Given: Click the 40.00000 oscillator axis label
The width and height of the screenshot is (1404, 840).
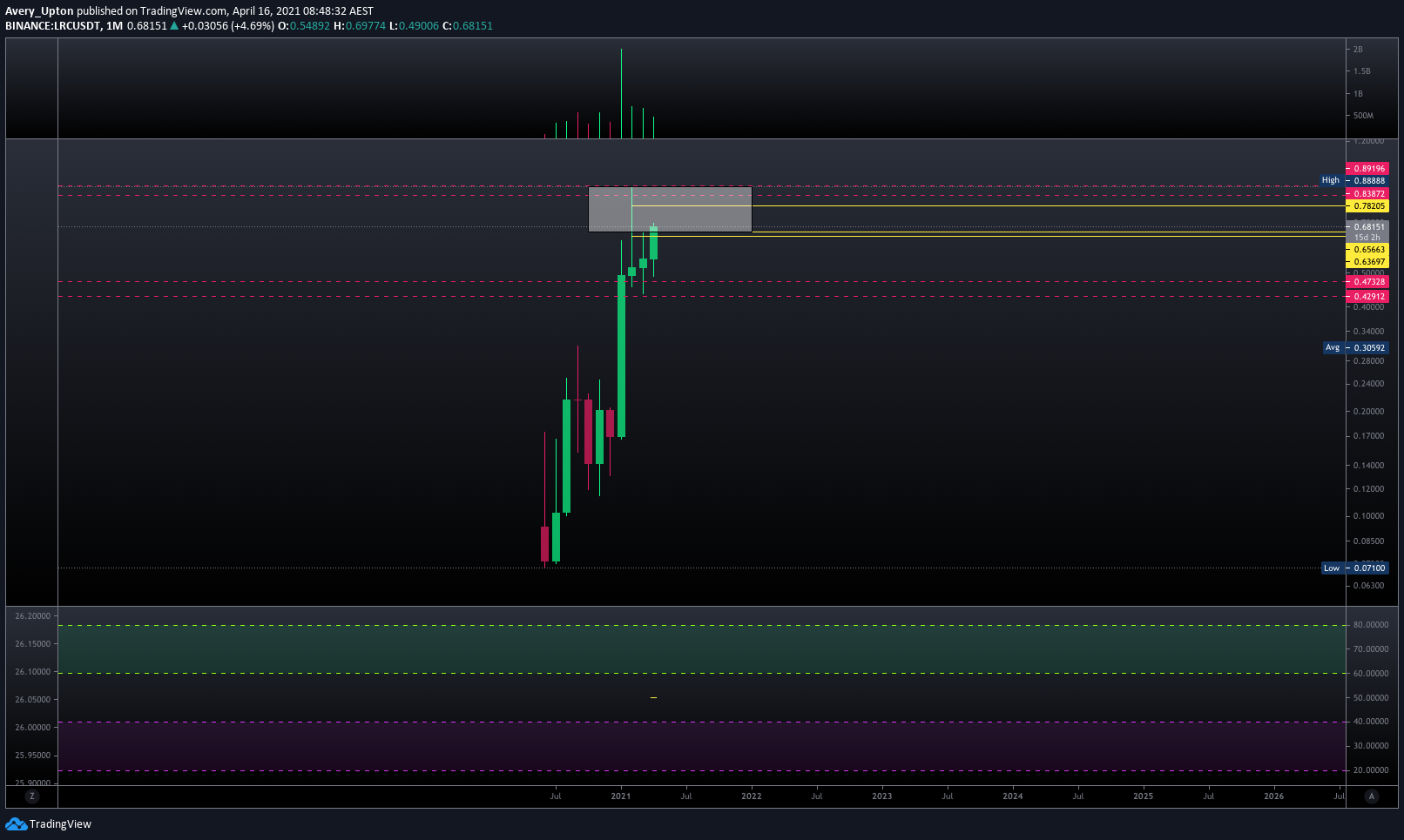Looking at the screenshot, I should click(1371, 722).
